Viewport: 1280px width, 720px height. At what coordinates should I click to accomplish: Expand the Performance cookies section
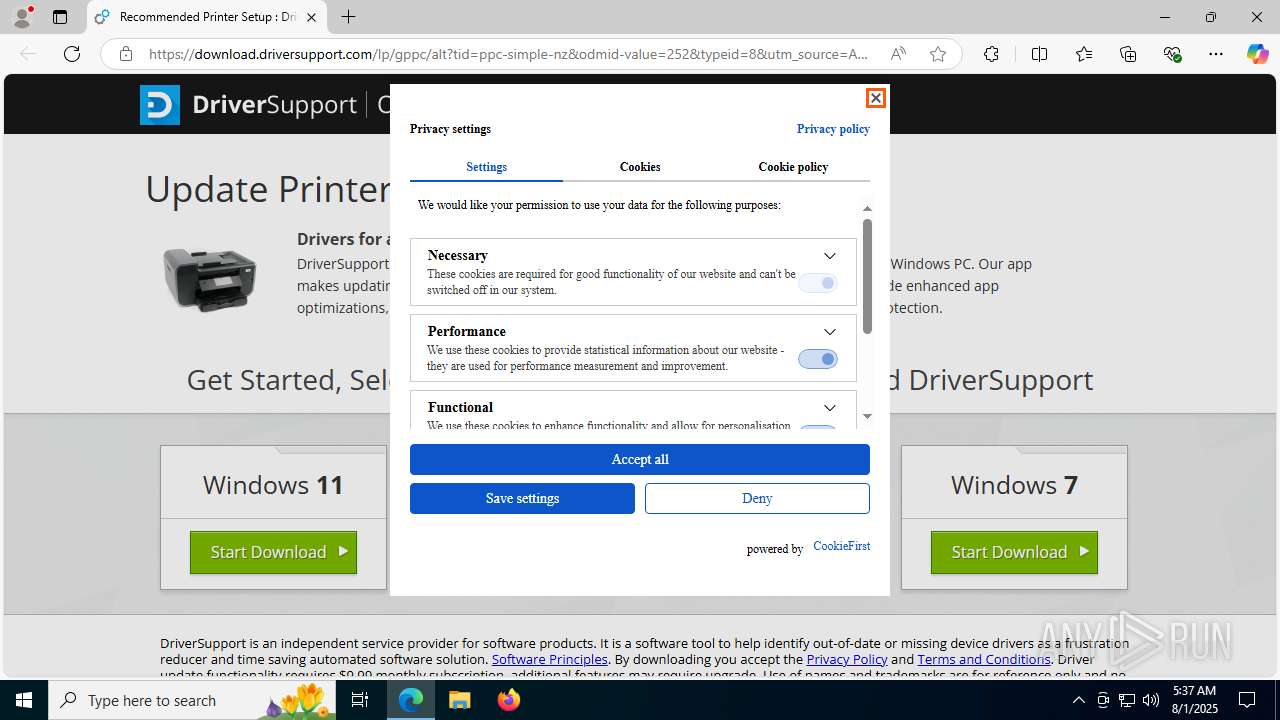pos(829,332)
